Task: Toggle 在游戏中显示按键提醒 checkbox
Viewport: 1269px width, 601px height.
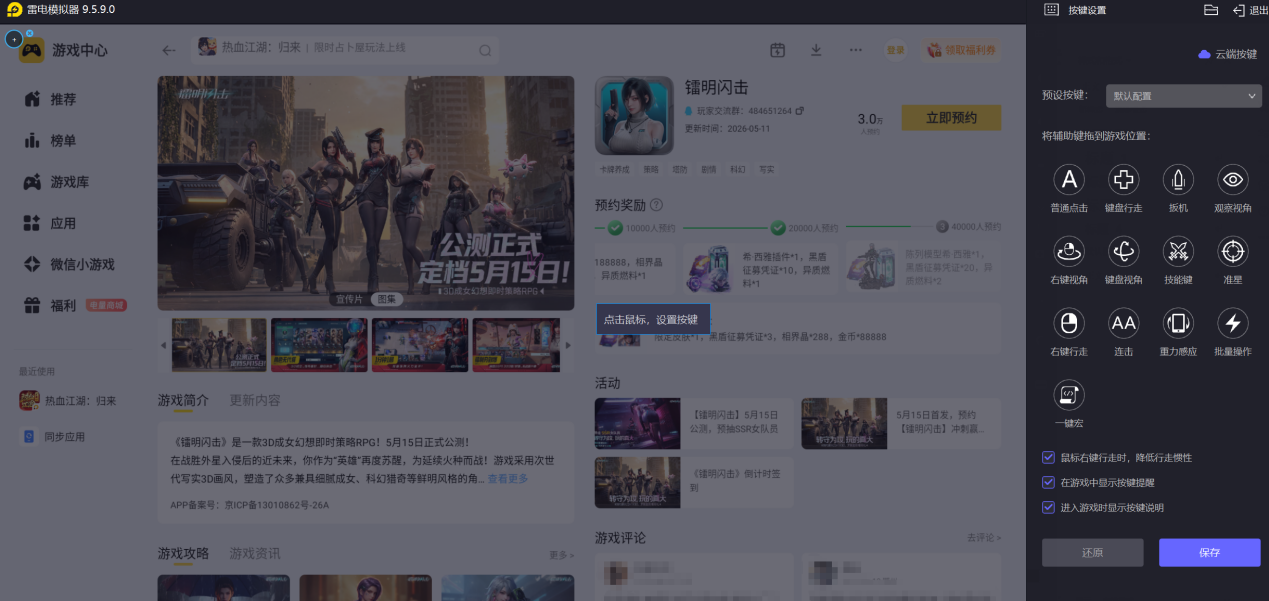Action: [1048, 482]
